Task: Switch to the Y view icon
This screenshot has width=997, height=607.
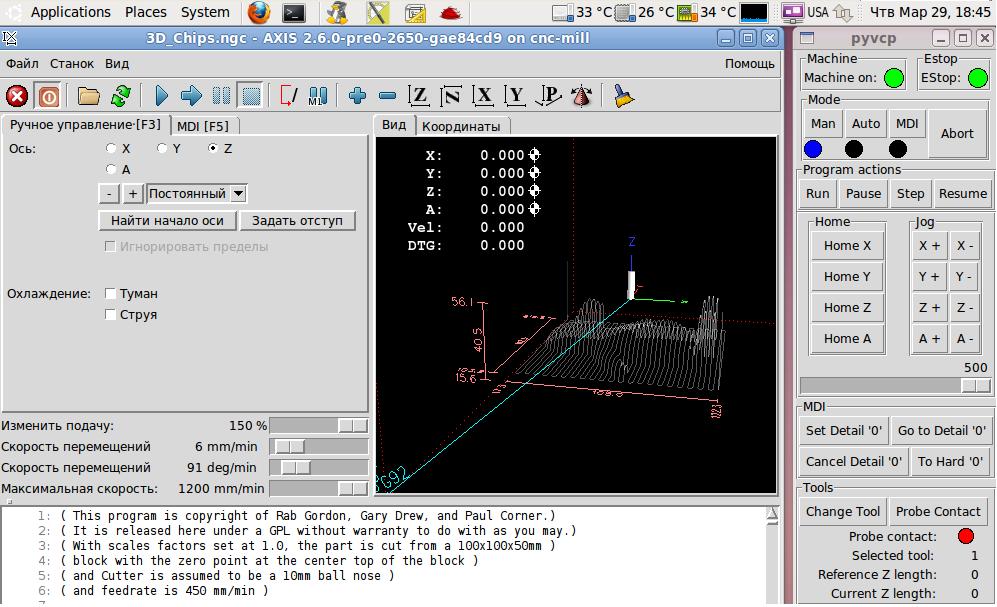Action: 514,97
